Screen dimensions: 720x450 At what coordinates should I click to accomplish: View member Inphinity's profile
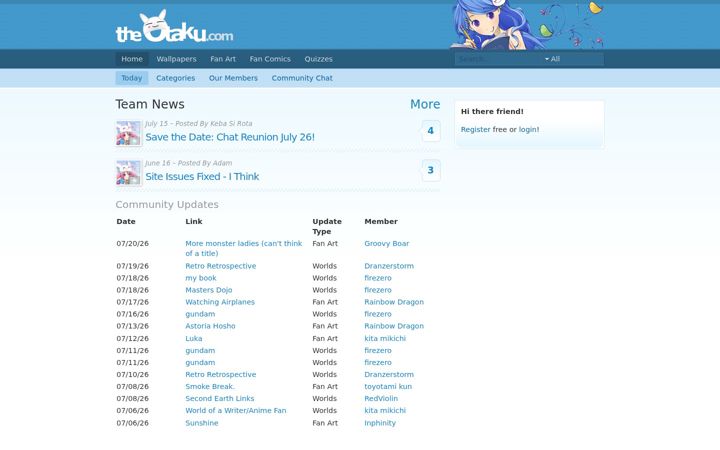pyautogui.click(x=380, y=423)
